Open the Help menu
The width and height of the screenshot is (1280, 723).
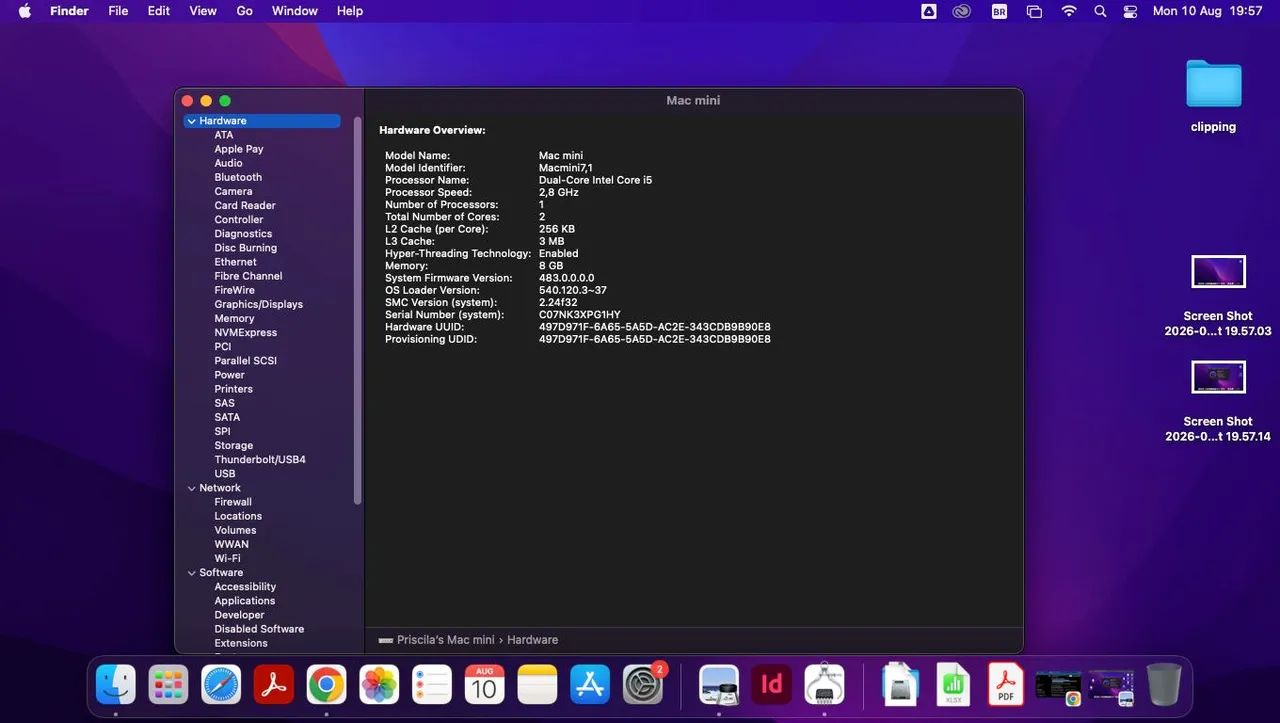point(350,11)
